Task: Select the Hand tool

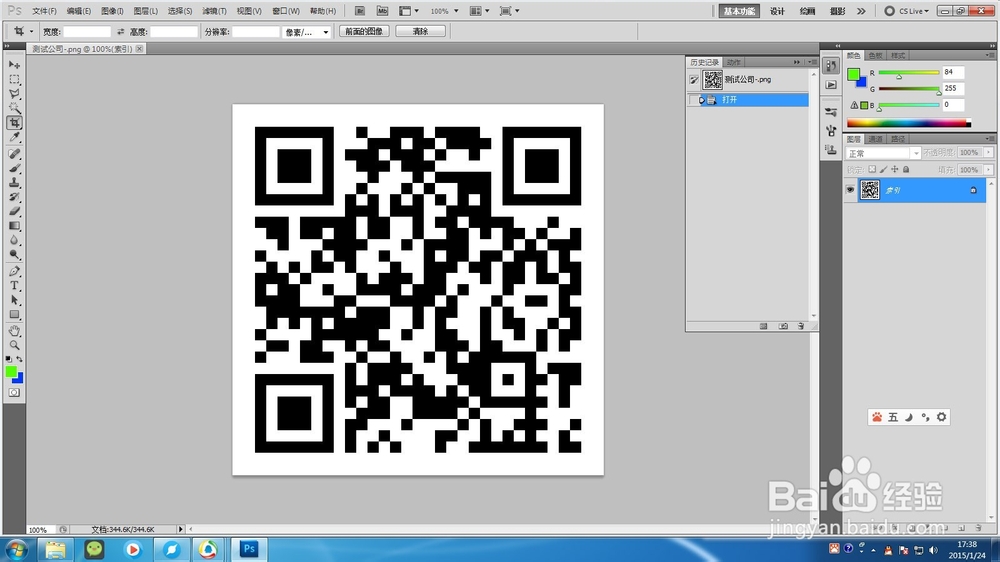Action: pos(14,330)
